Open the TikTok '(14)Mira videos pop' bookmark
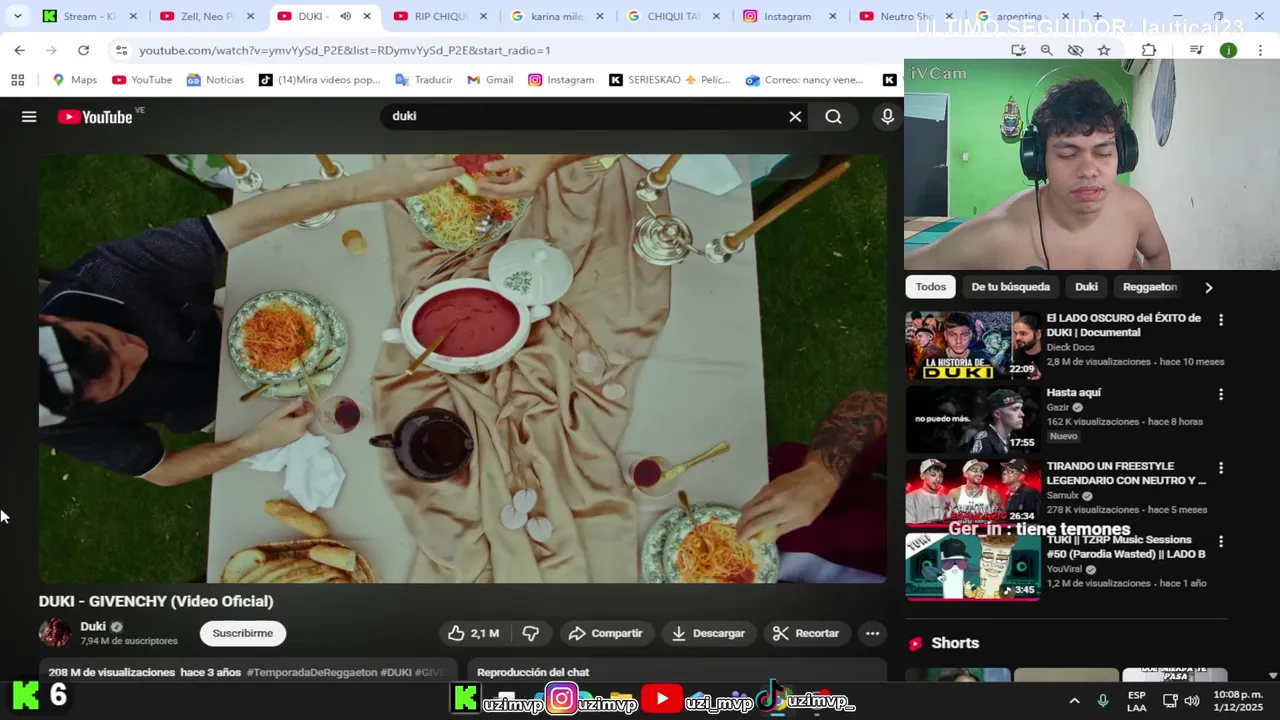Viewport: 1280px width, 720px height. [x=320, y=80]
